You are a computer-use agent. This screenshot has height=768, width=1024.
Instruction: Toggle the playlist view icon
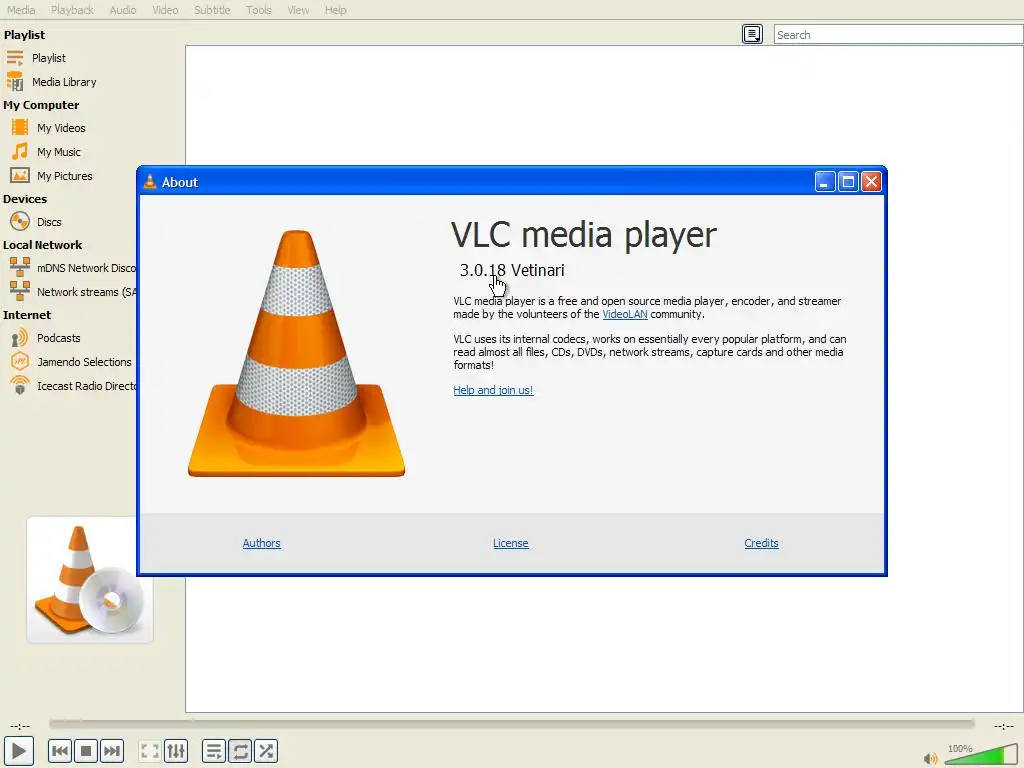pyautogui.click(x=214, y=751)
